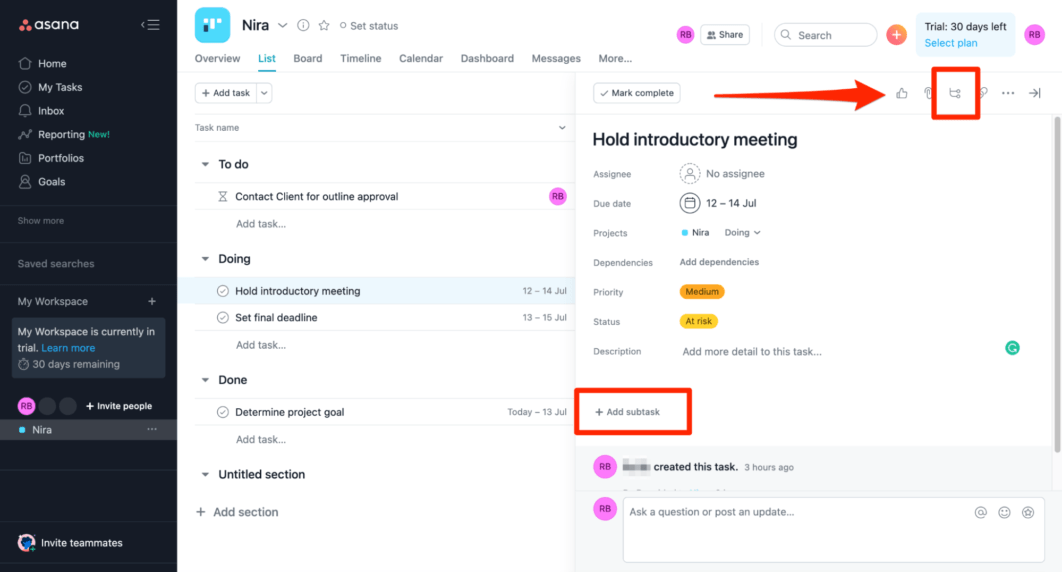The width and height of the screenshot is (1062, 572).
Task: Open Reporting from the sidebar
Action: pos(64,135)
